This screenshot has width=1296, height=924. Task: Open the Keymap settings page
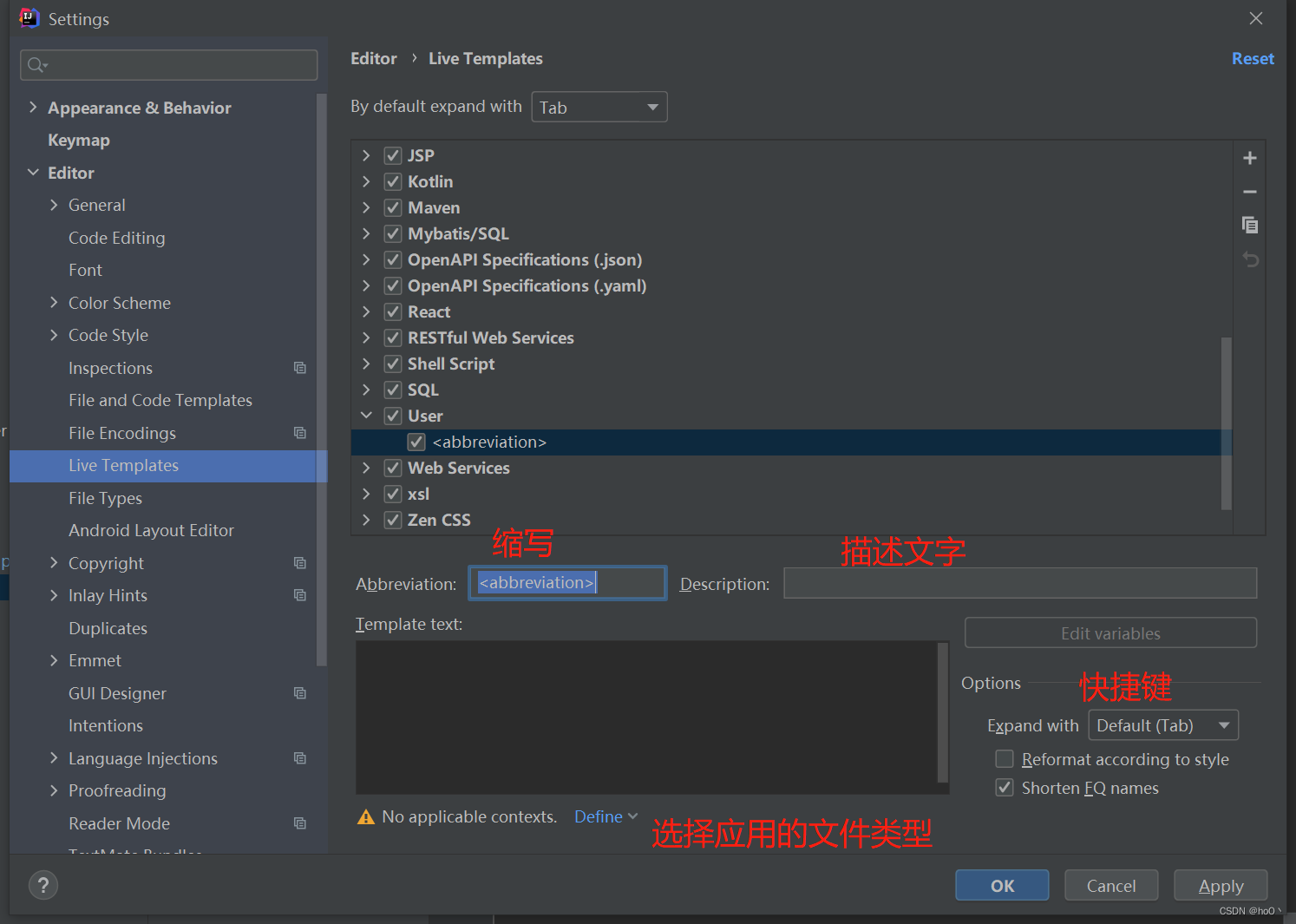pyautogui.click(x=79, y=140)
